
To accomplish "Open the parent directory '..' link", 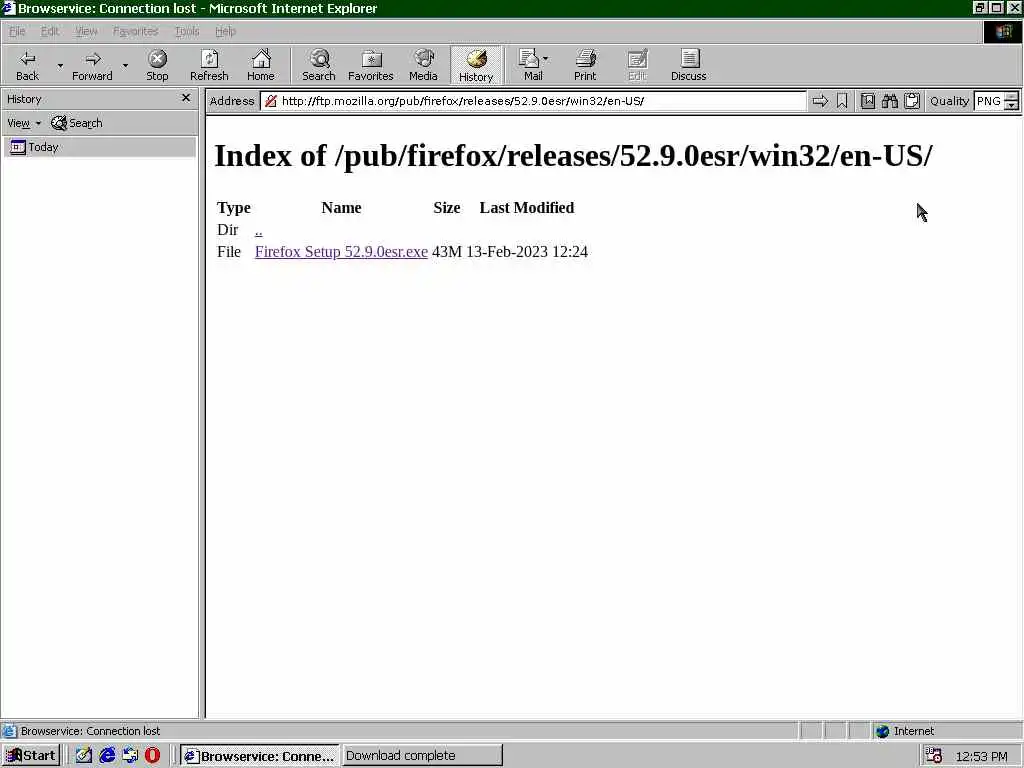I will (x=259, y=230).
